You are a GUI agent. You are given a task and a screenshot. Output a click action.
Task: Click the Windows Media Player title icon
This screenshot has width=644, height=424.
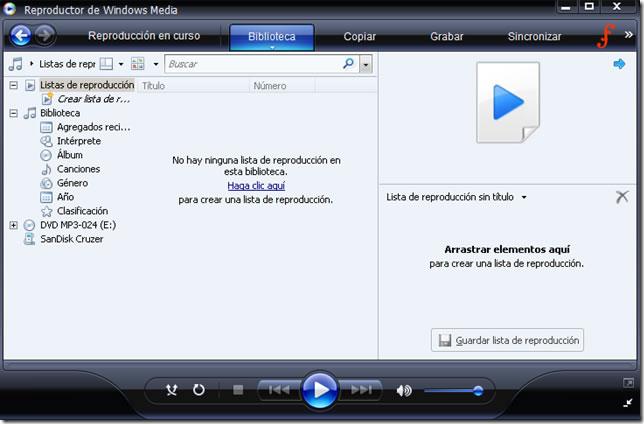coord(9,9)
